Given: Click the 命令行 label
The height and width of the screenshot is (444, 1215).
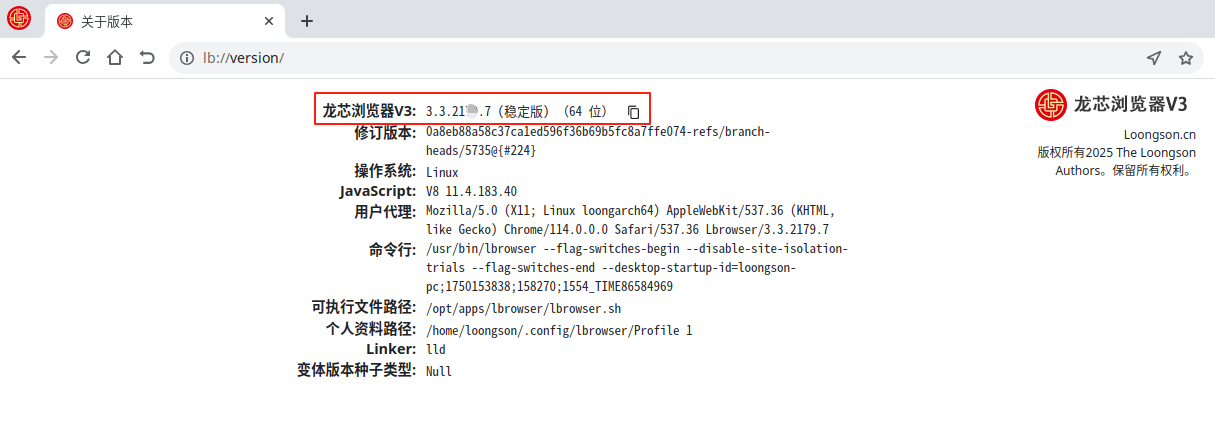Looking at the screenshot, I should point(392,250).
